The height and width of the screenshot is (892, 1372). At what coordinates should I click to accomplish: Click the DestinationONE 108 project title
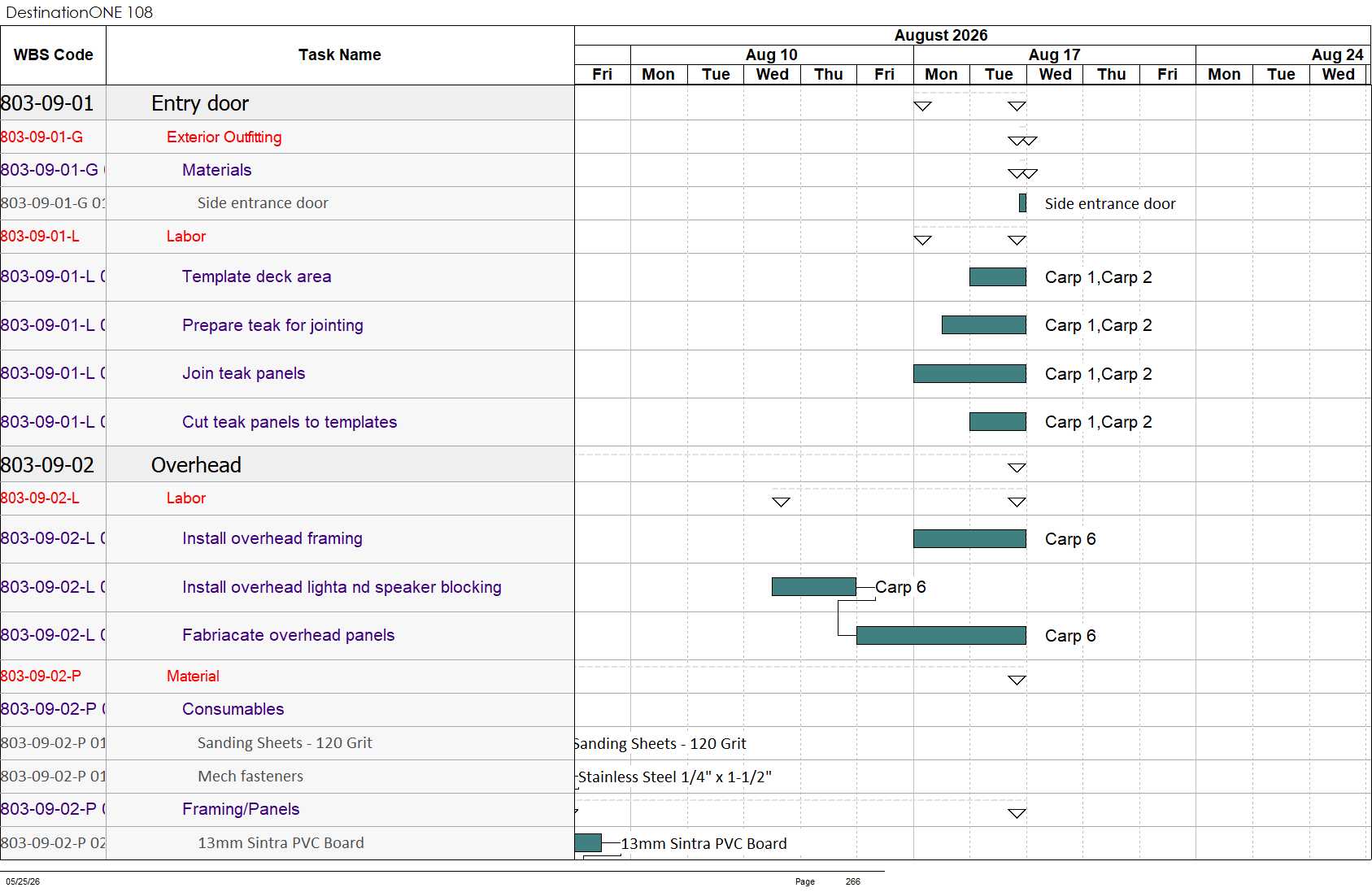(79, 12)
